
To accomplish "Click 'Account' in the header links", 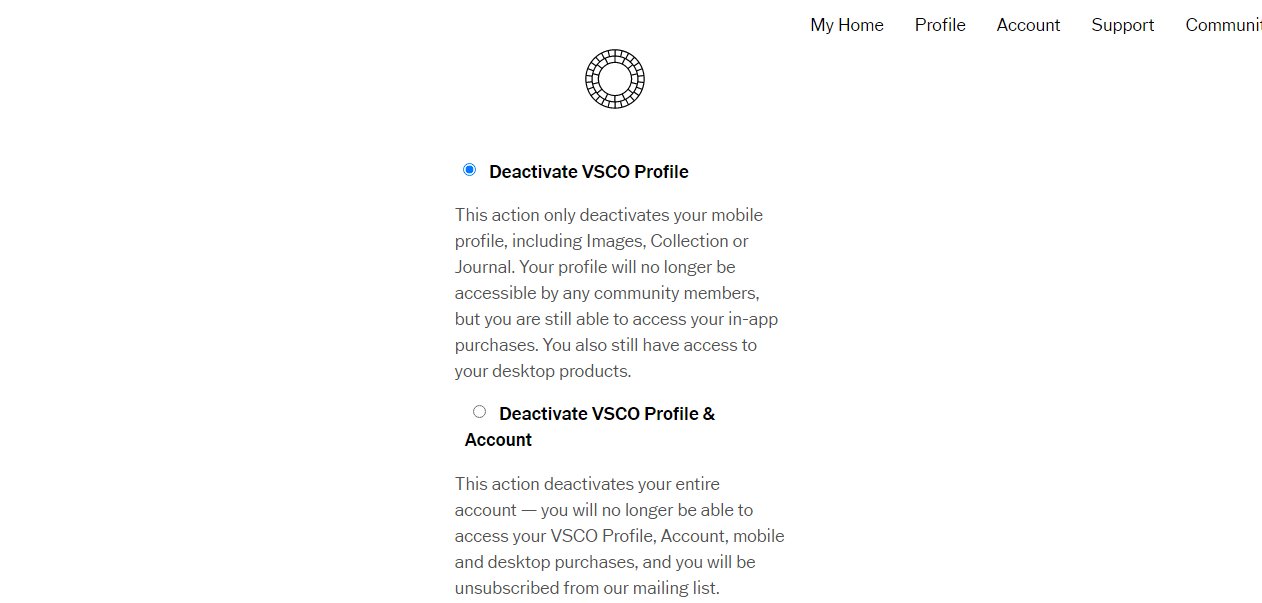I will [x=1028, y=25].
